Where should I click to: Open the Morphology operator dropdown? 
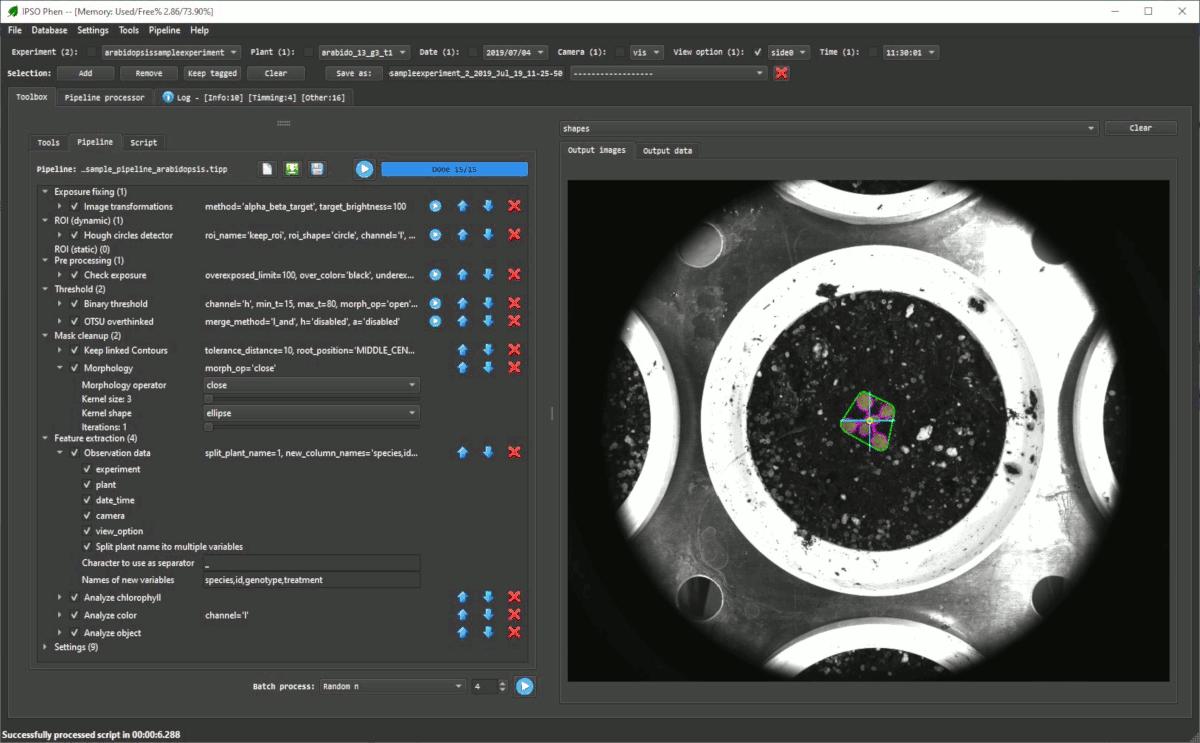tap(311, 385)
